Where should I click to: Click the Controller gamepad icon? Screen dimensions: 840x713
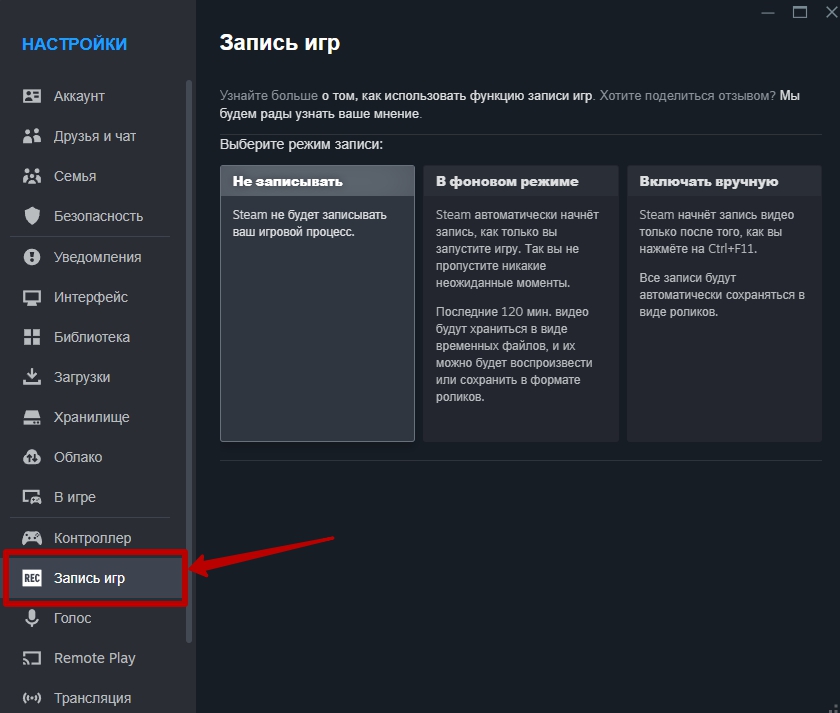click(32, 537)
